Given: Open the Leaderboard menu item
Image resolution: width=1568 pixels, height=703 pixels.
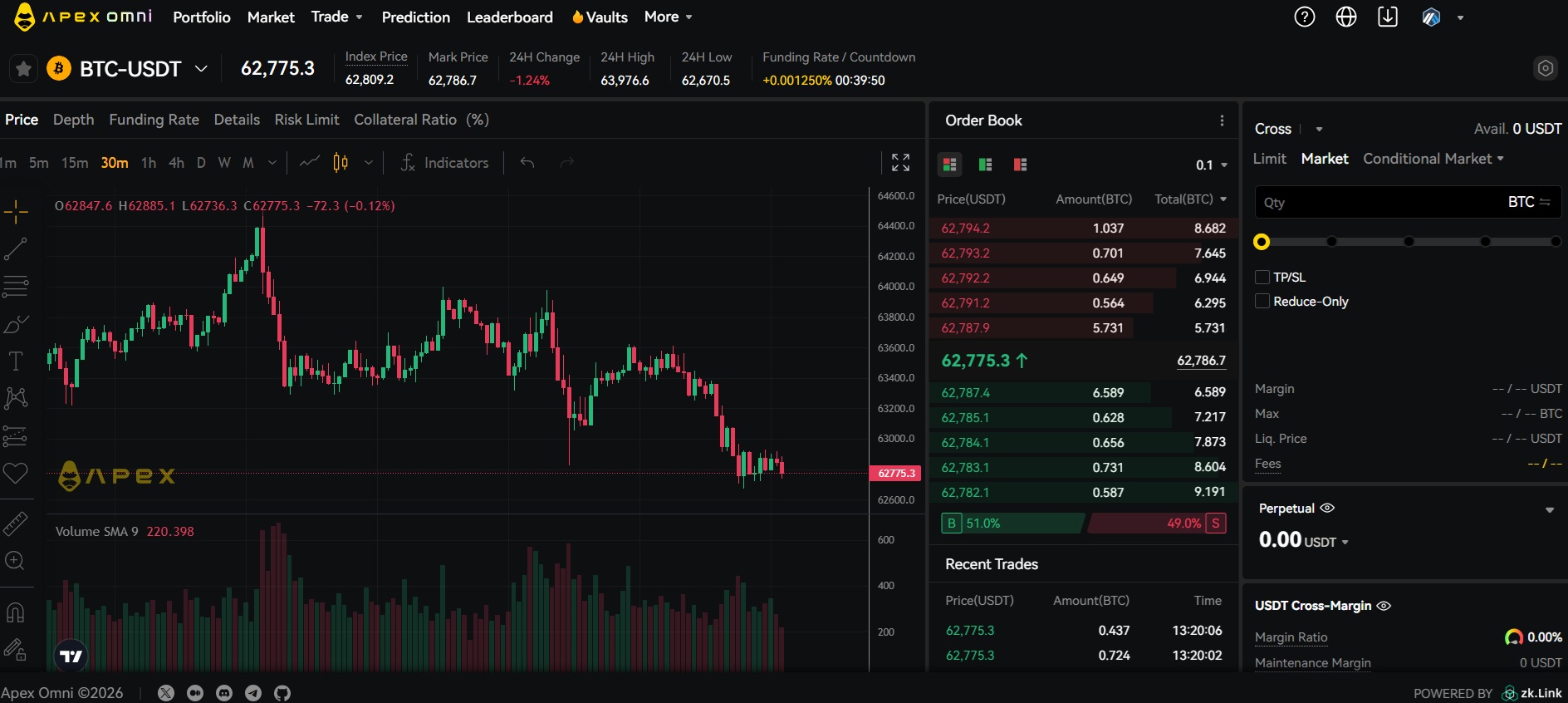Looking at the screenshot, I should (510, 17).
